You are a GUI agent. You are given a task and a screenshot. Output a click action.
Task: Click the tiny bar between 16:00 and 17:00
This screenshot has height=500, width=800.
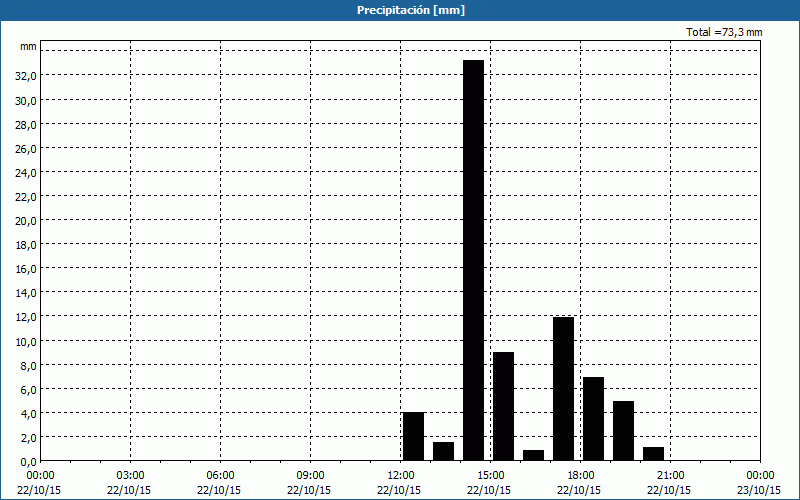point(534,455)
